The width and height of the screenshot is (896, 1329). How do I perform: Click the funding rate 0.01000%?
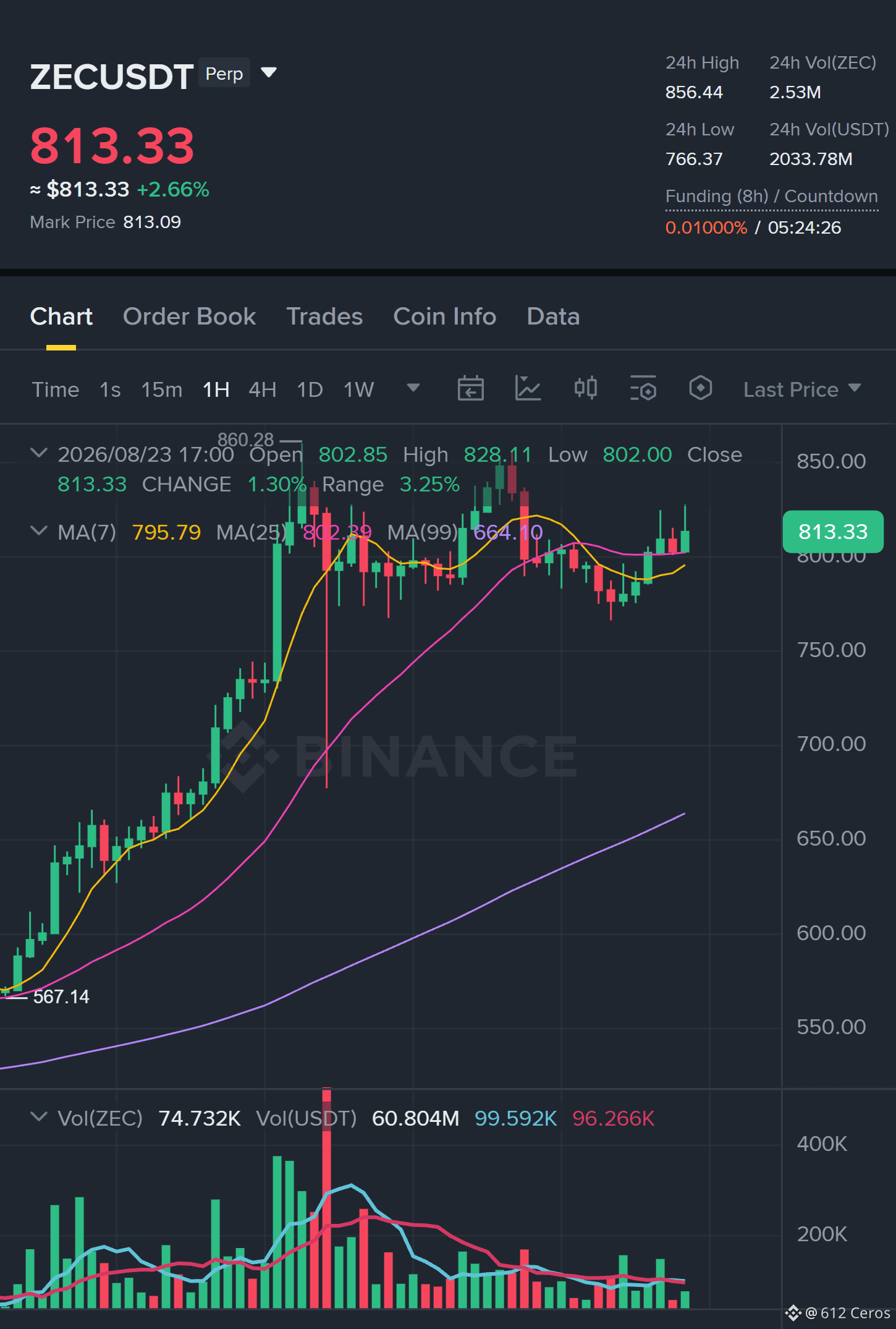point(706,228)
